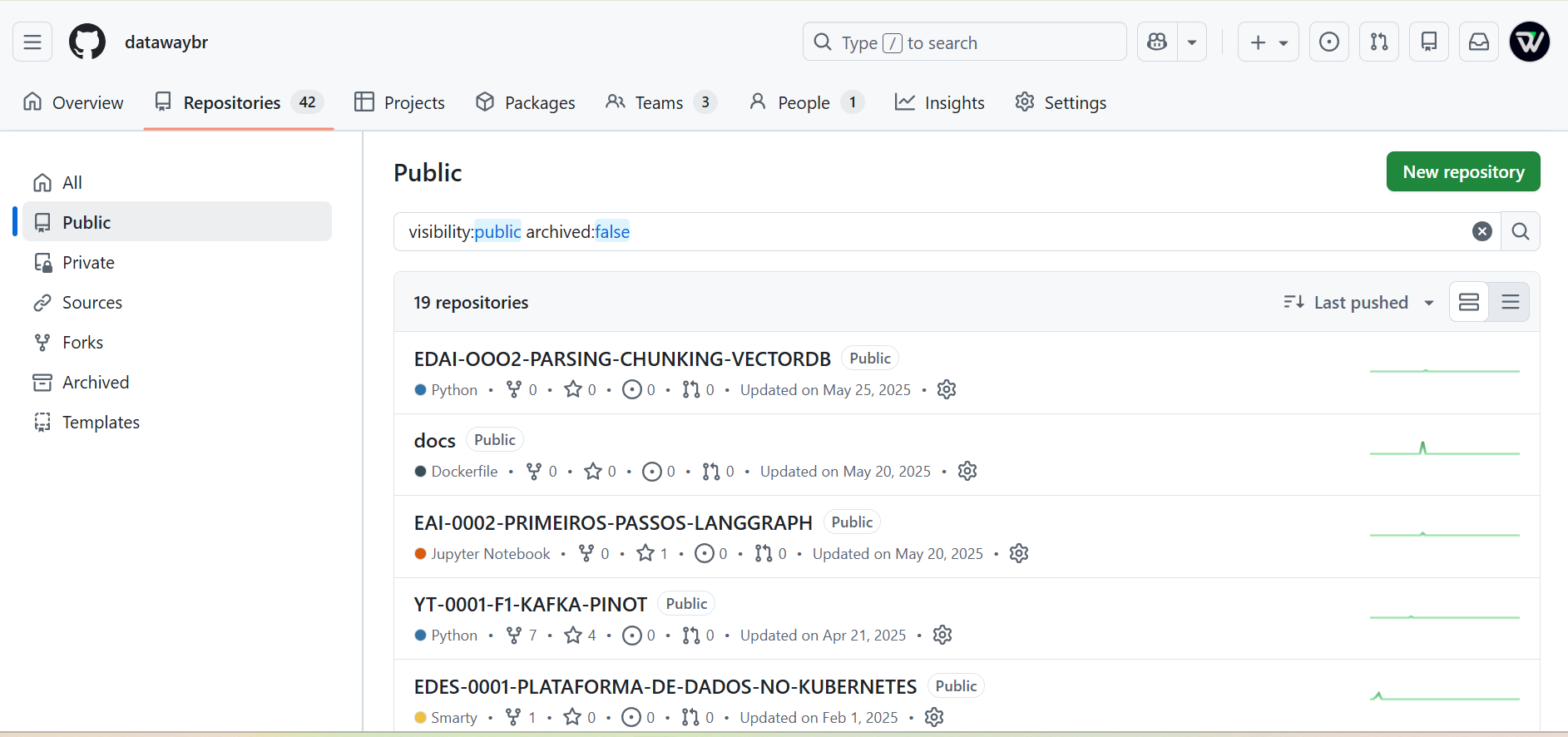The image size is (1568, 737).
Task: Open the Copilot chat icon
Action: tap(1157, 42)
